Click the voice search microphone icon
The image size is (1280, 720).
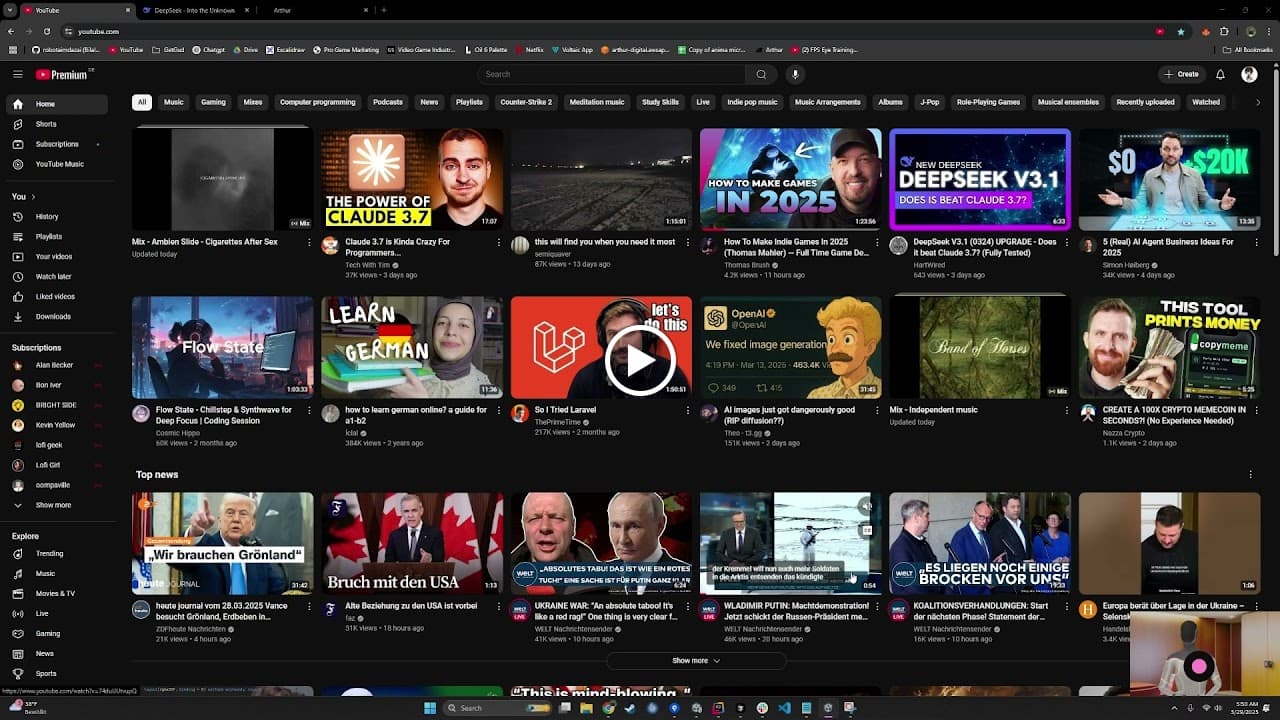(x=795, y=74)
